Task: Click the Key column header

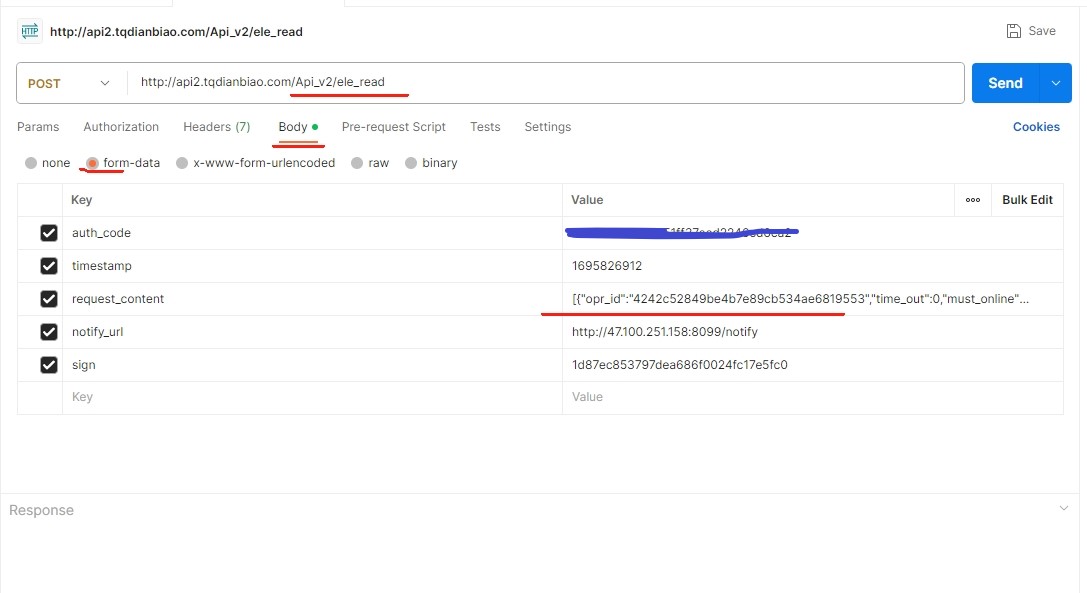Action: coord(81,200)
